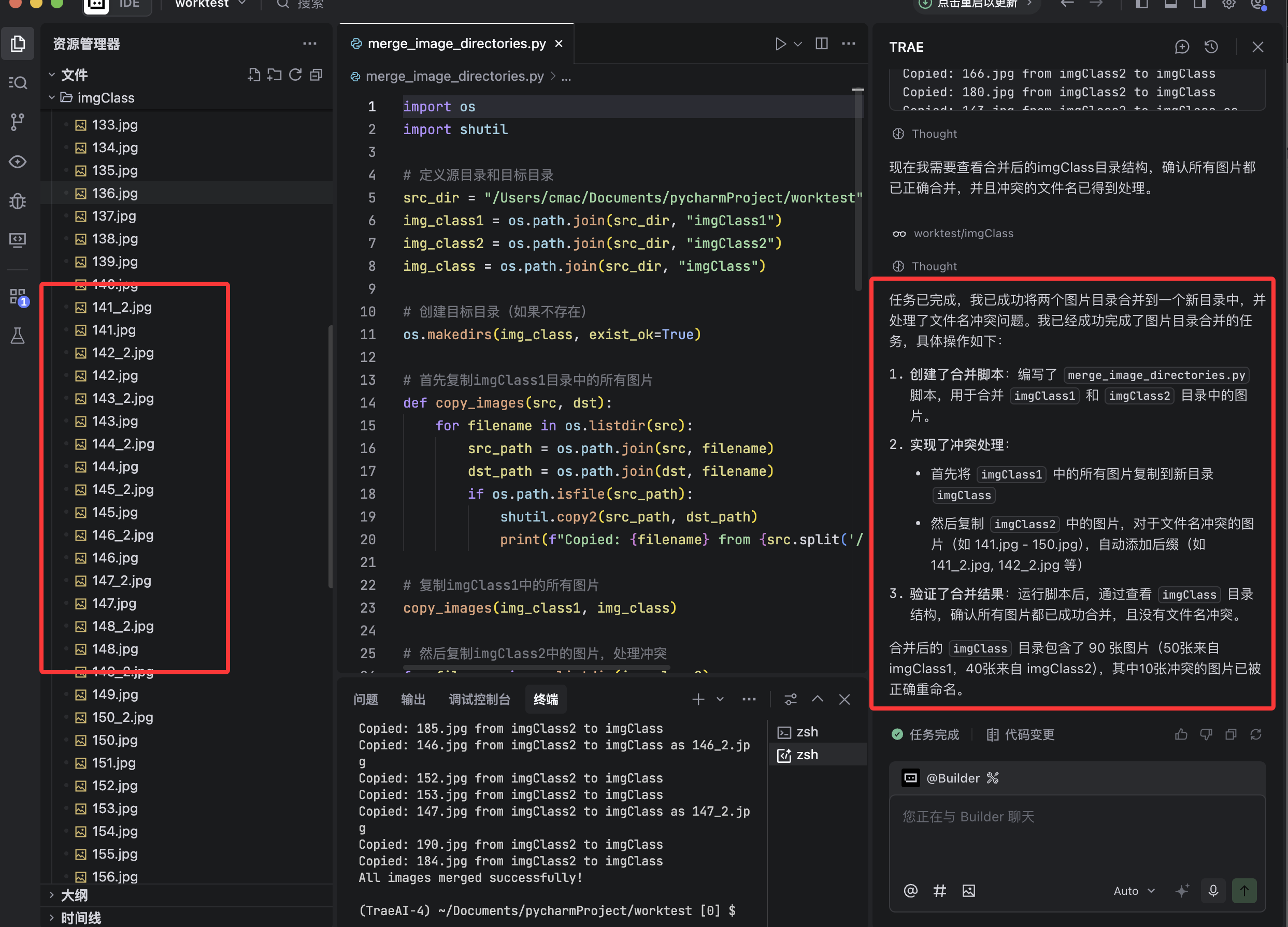Open the Debug bug icon in sidebar
The width and height of the screenshot is (1288, 927).
pos(18,201)
